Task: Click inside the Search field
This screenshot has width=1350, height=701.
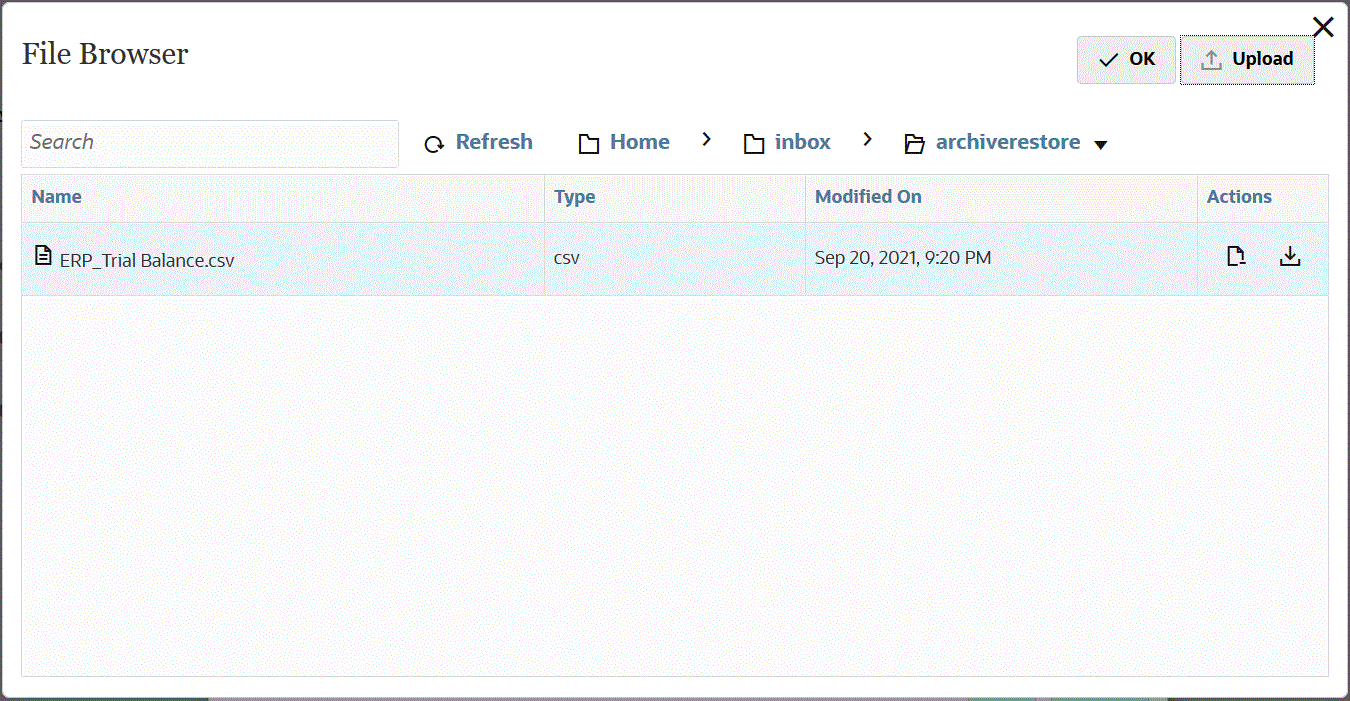Action: [x=210, y=143]
